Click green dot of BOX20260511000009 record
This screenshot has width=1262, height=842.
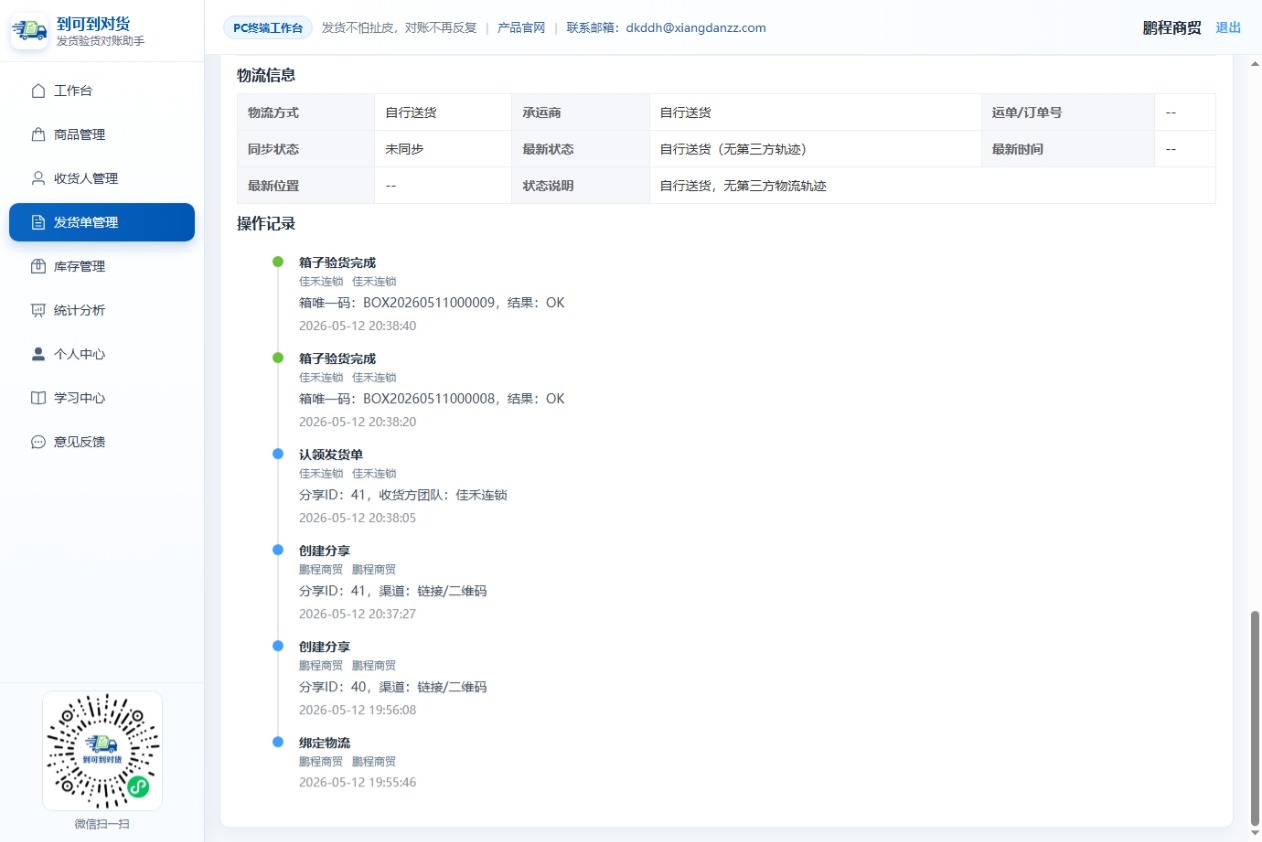tap(278, 262)
